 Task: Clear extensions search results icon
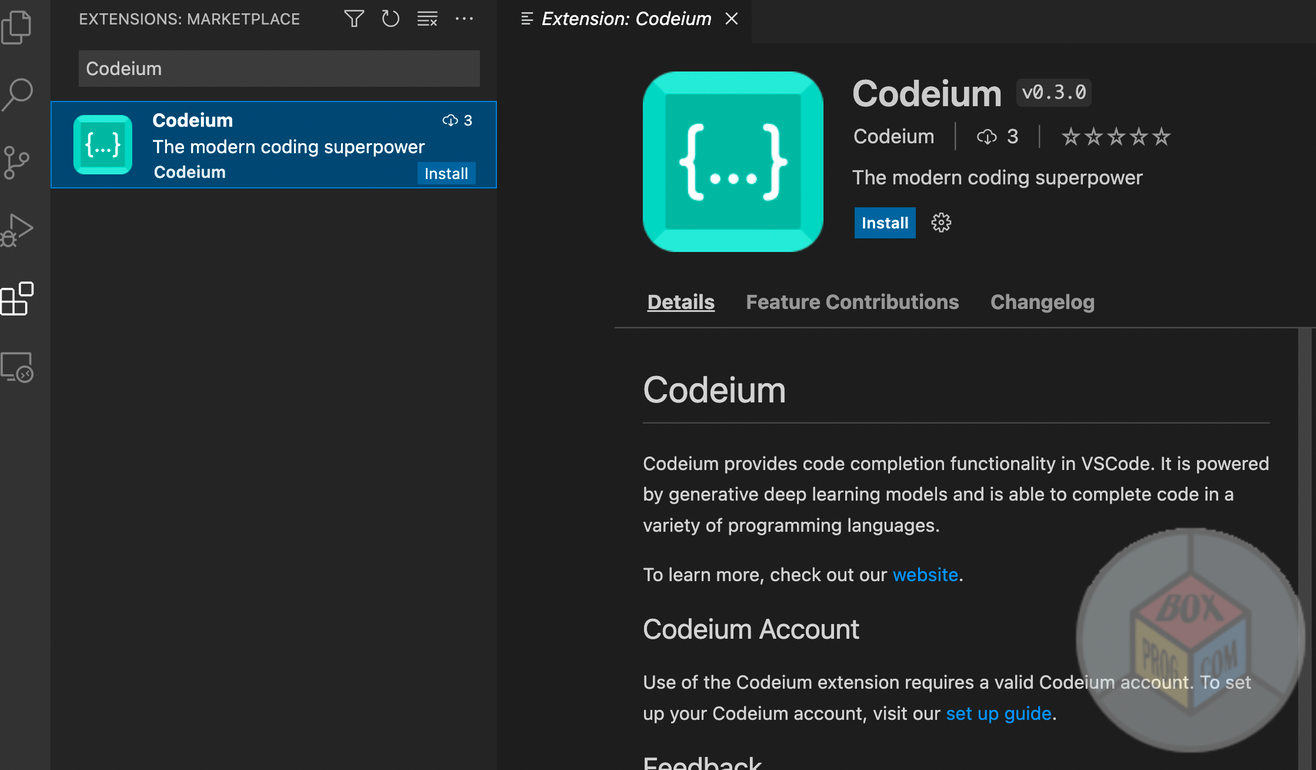(427, 19)
